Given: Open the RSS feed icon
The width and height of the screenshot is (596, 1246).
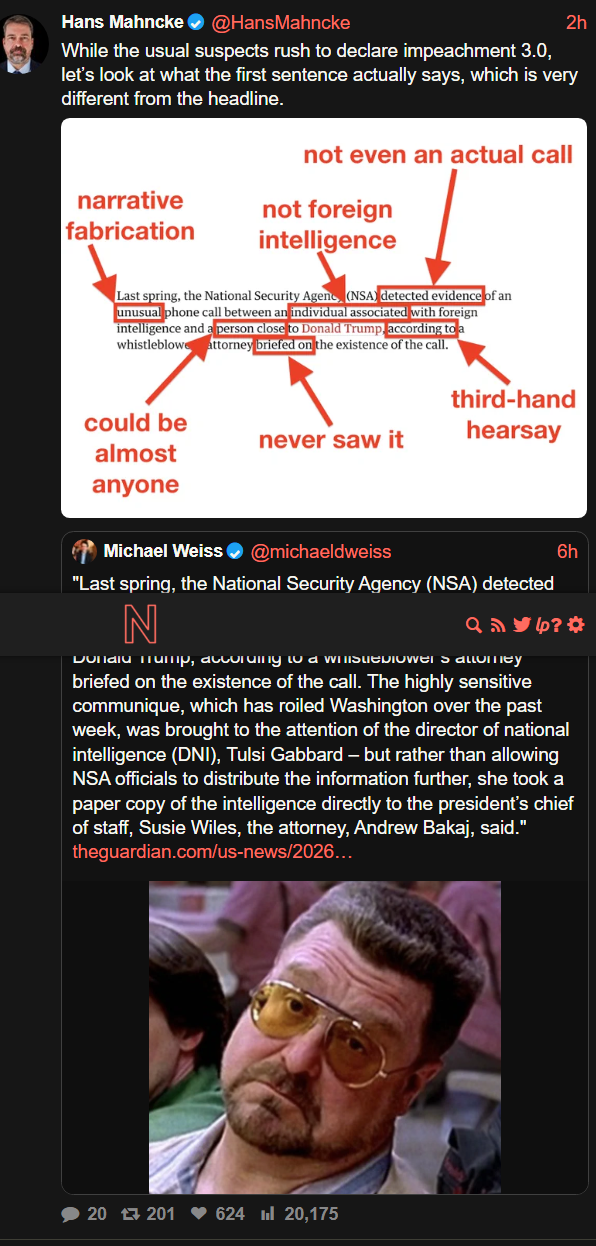Looking at the screenshot, I should pos(498,625).
